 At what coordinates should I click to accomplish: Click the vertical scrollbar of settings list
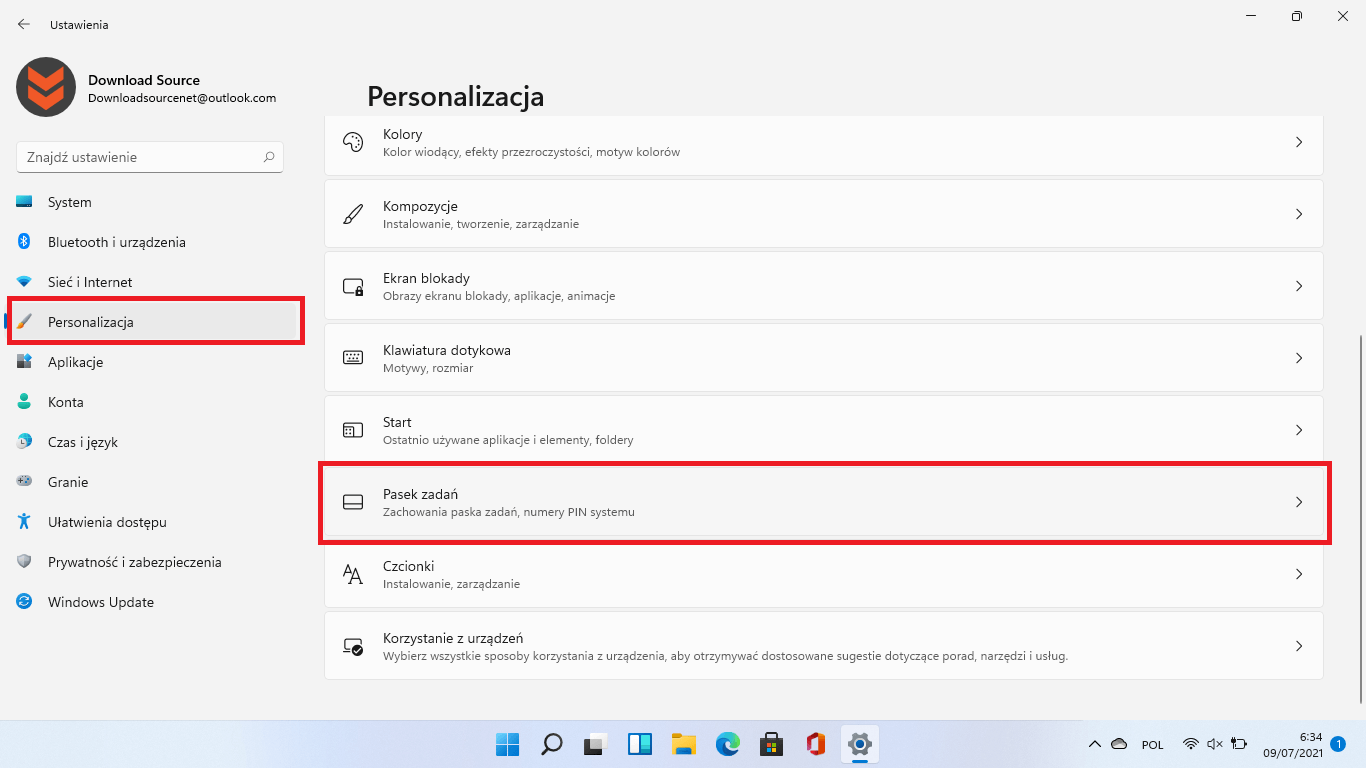coord(1360,518)
